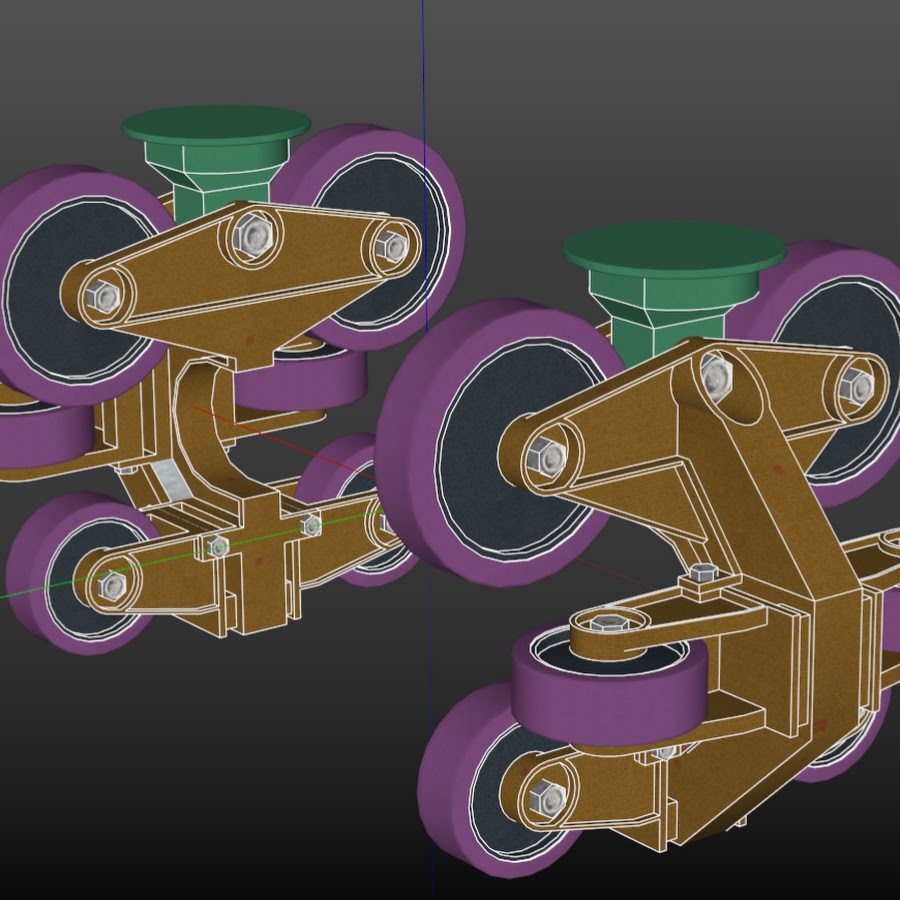The image size is (900, 900).
Task: Select the green cap on left assembly
Action: [215, 125]
